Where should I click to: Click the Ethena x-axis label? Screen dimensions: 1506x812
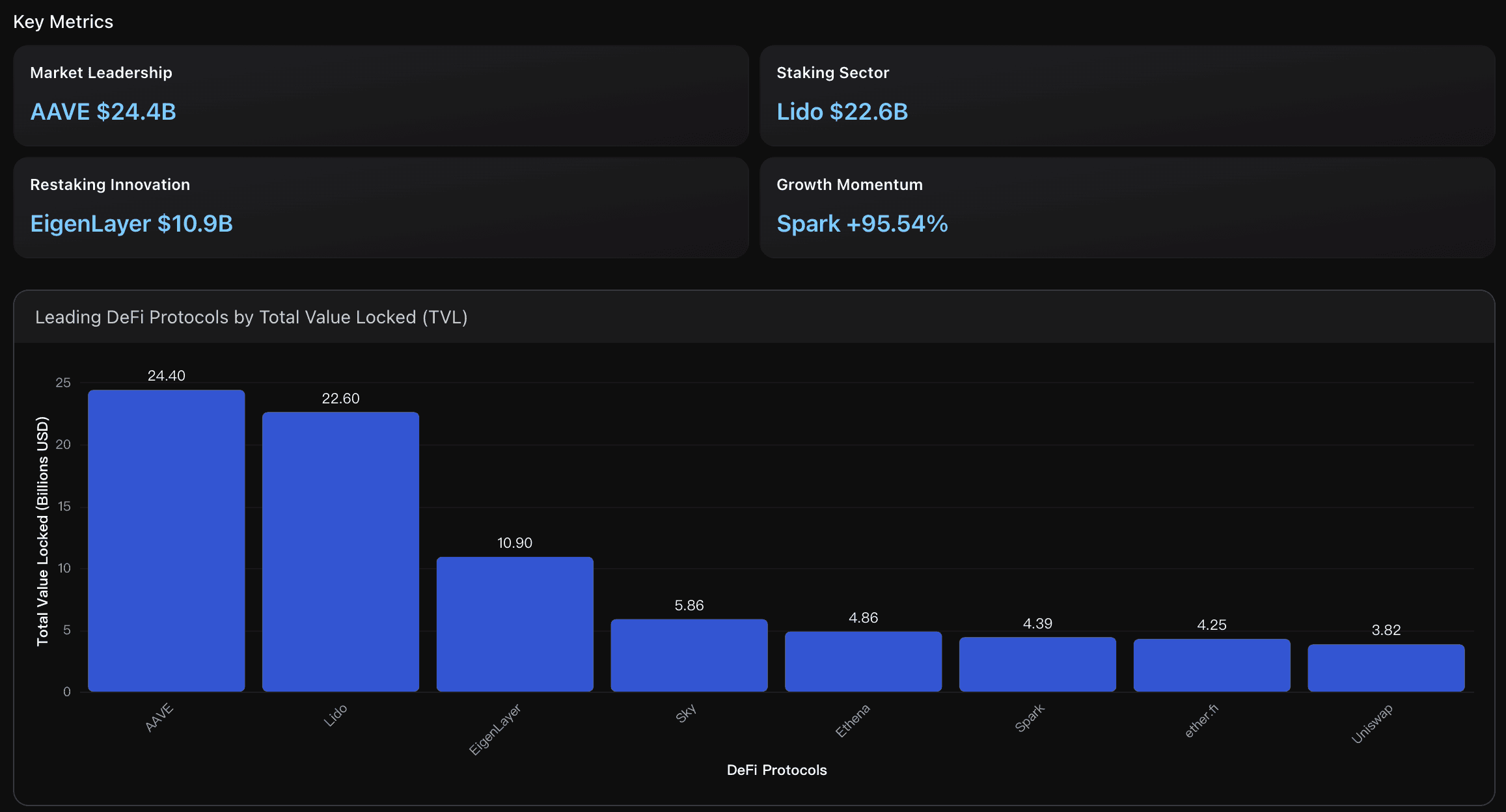click(x=853, y=720)
